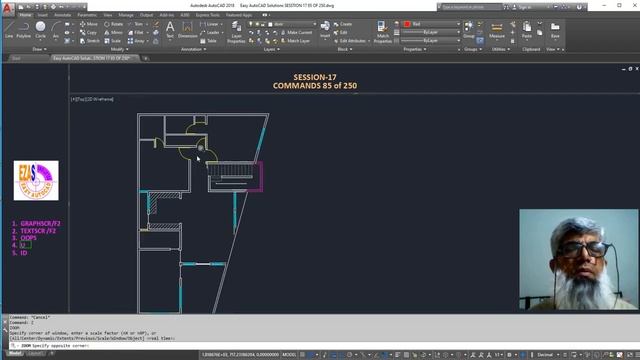Click the Mirror tool
The image size is (640, 360).
pyautogui.click(x=113, y=32)
